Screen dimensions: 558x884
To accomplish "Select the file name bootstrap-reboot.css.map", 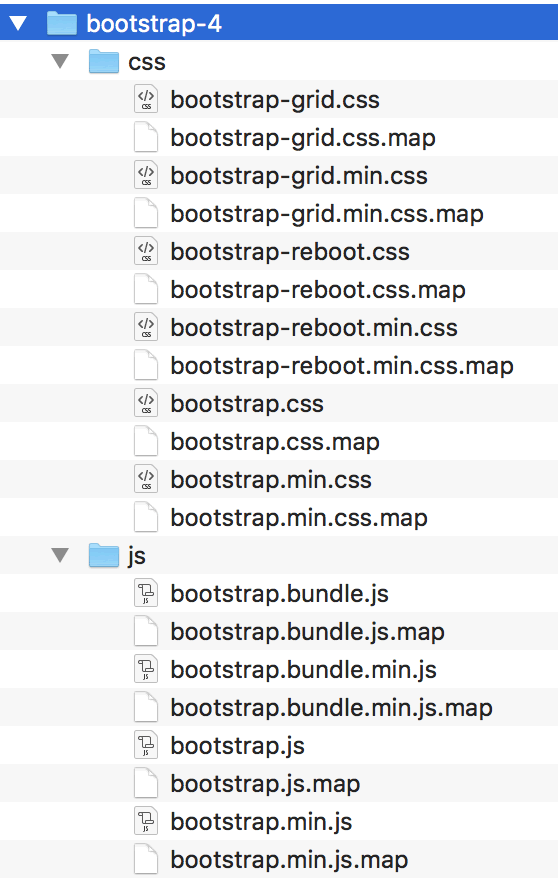I will point(318,290).
